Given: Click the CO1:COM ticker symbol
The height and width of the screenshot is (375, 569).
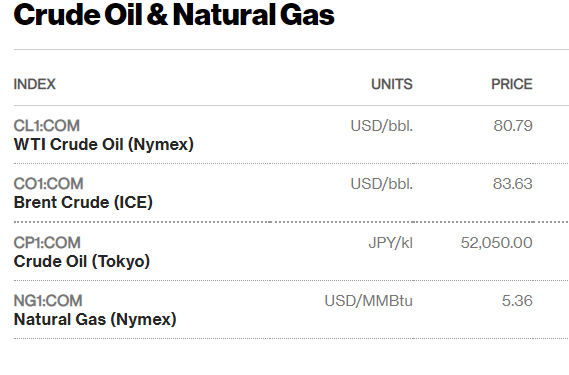Looking at the screenshot, I should point(48,184).
